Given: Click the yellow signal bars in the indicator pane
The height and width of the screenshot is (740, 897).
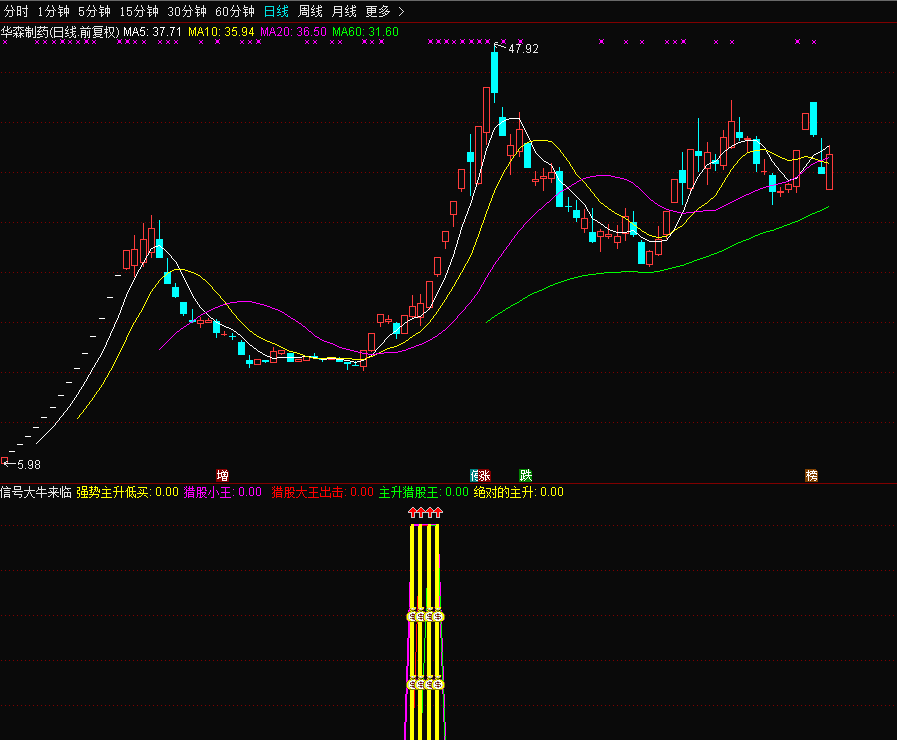Looking at the screenshot, I should pyautogui.click(x=425, y=631).
